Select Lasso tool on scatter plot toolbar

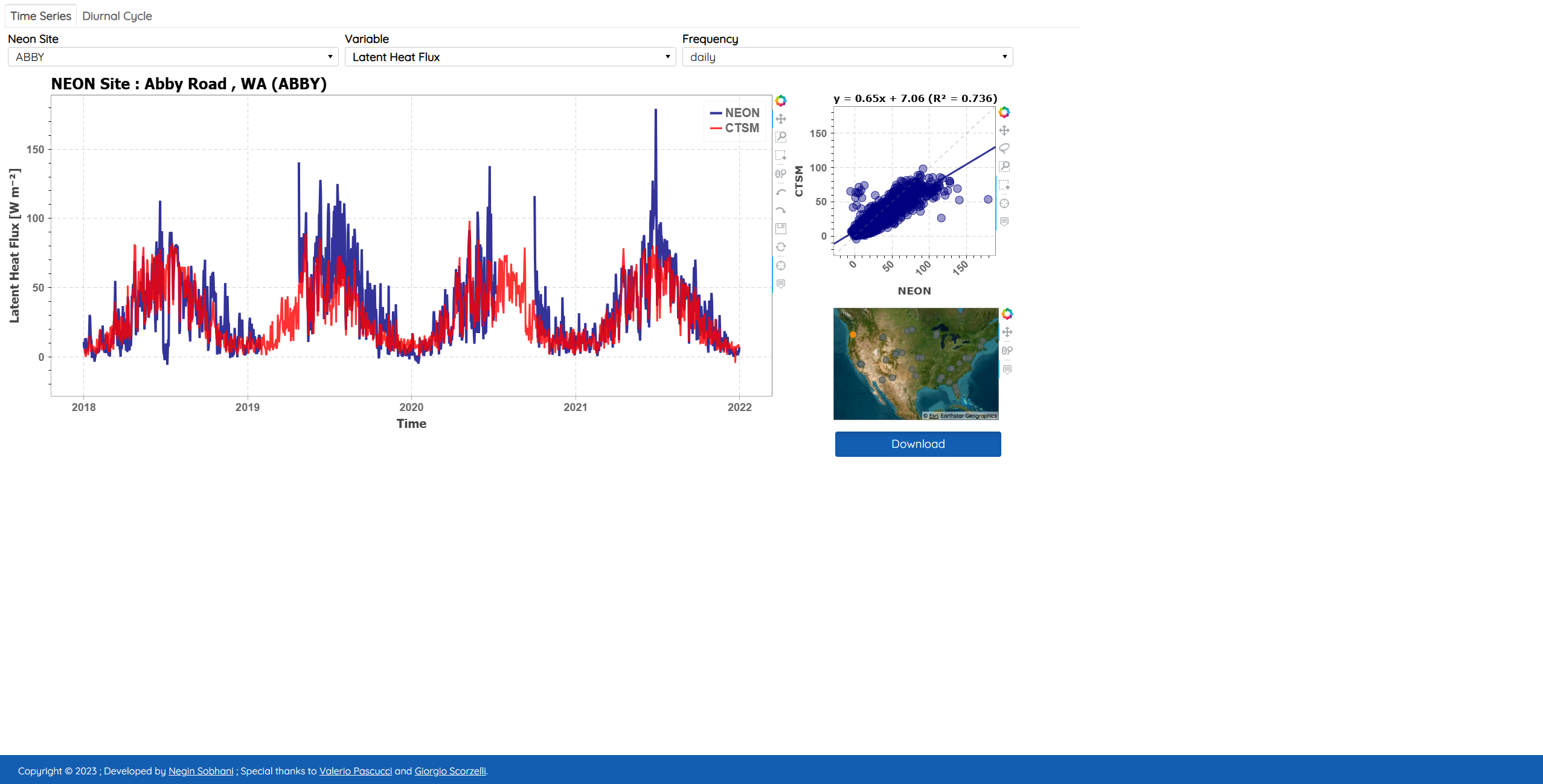[x=1004, y=148]
